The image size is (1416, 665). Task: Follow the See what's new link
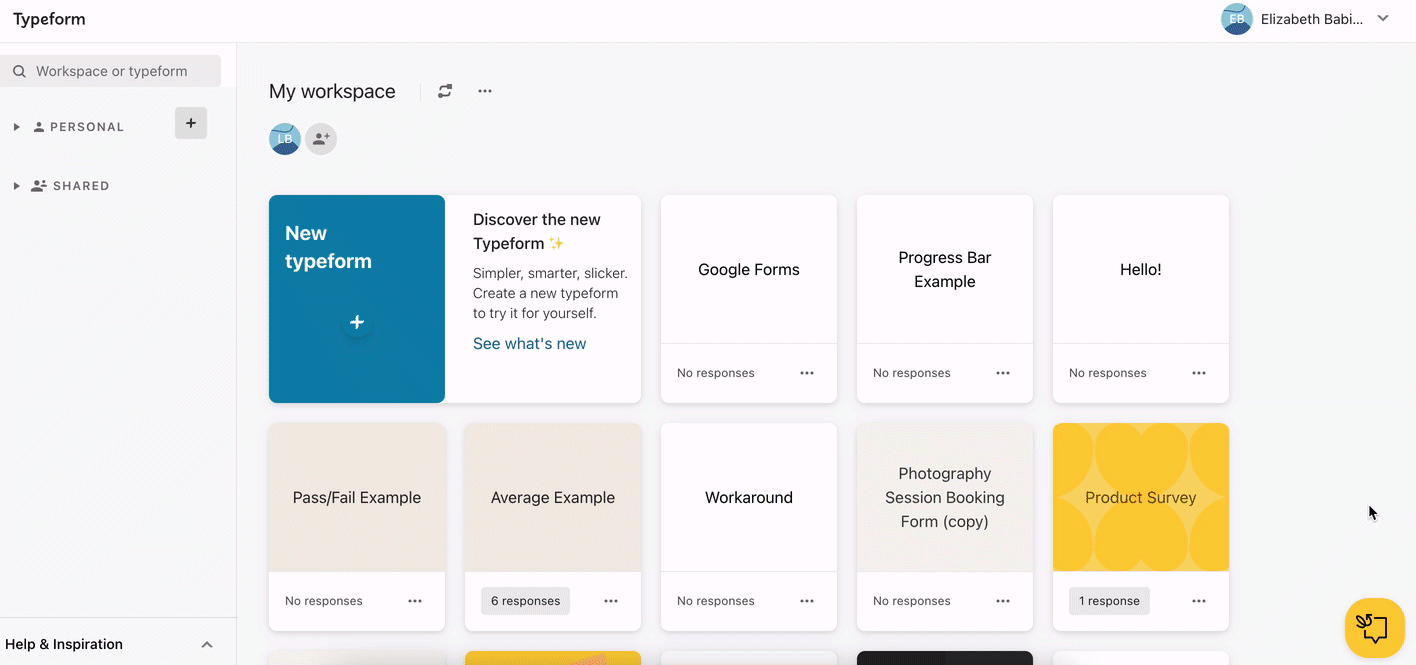530,343
